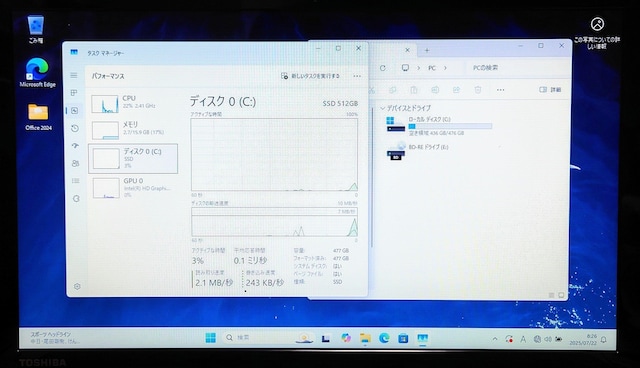Open the Processes page icon in Task Manager
This screenshot has width=640, height=368.
point(74,93)
